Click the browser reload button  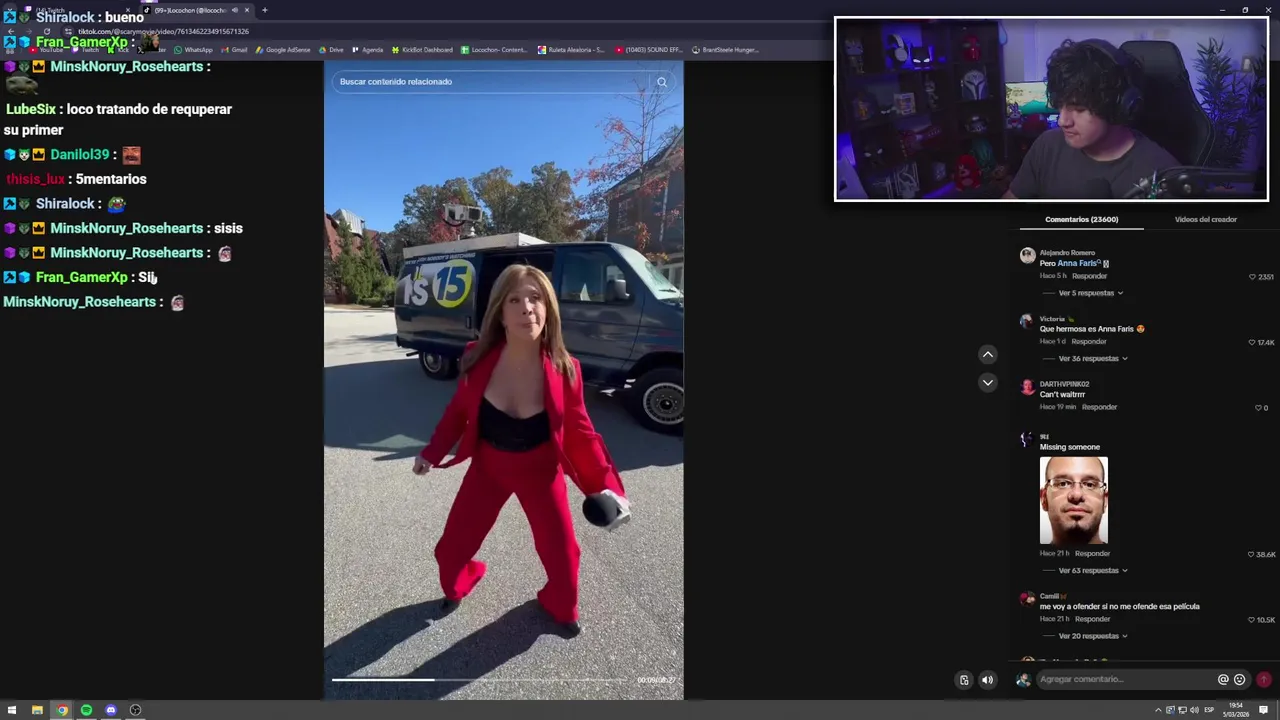point(46,31)
